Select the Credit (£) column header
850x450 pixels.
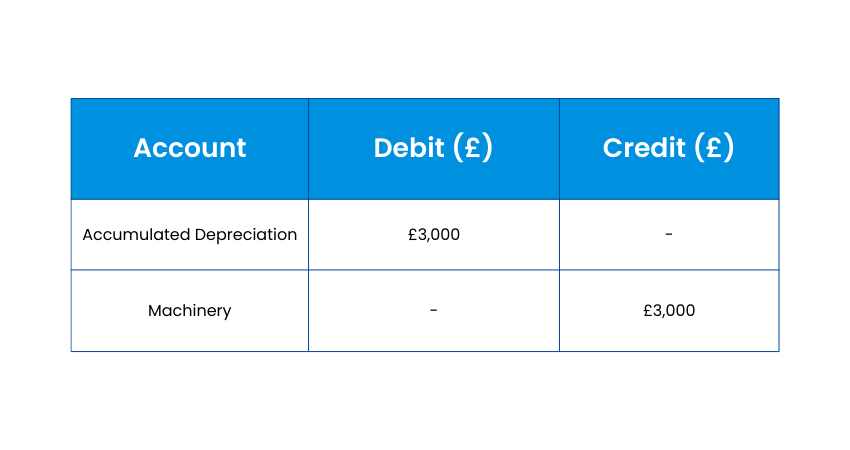tap(668, 148)
